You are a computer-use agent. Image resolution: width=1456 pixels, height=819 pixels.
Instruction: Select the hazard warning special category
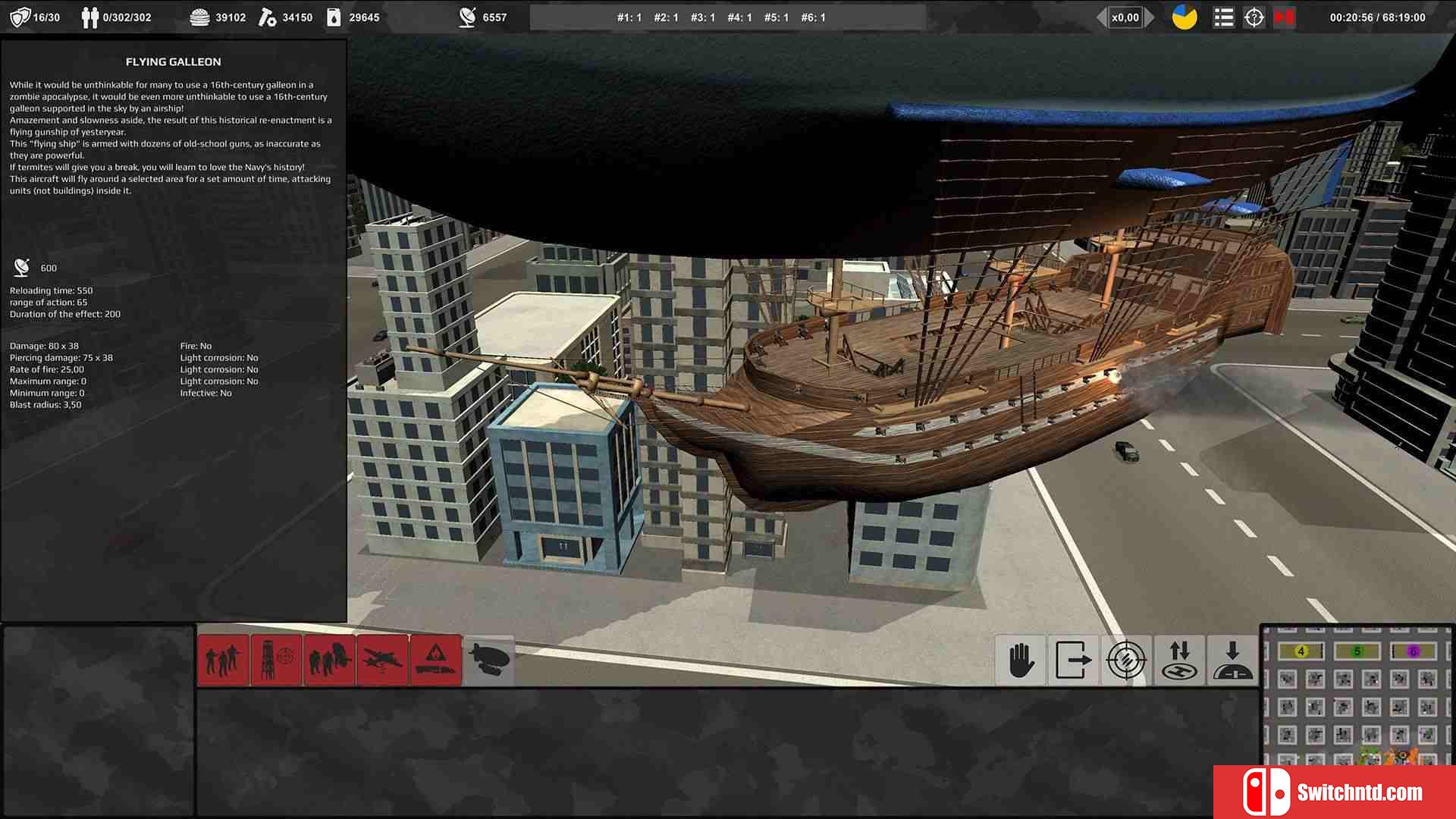[435, 660]
